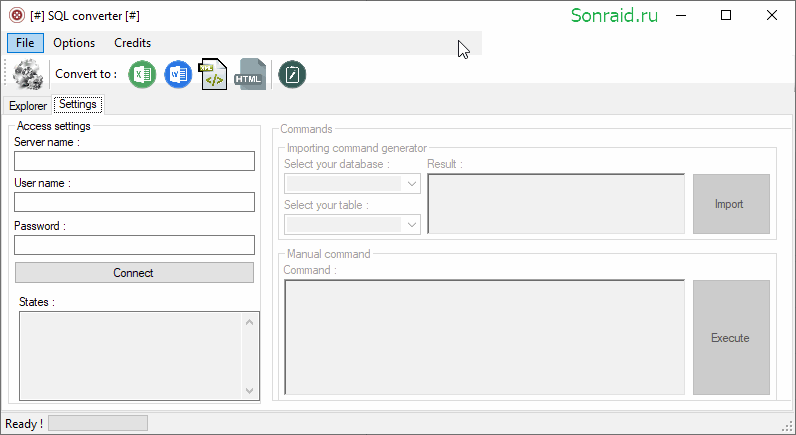
Task: Switch to the Explorer tab
Action: click(x=27, y=106)
